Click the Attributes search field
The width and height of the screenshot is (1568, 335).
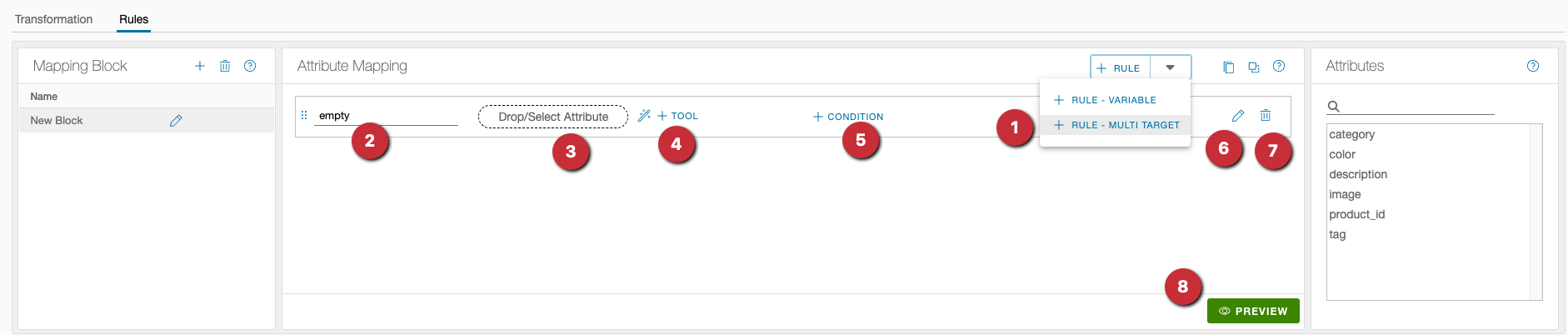click(x=1418, y=106)
